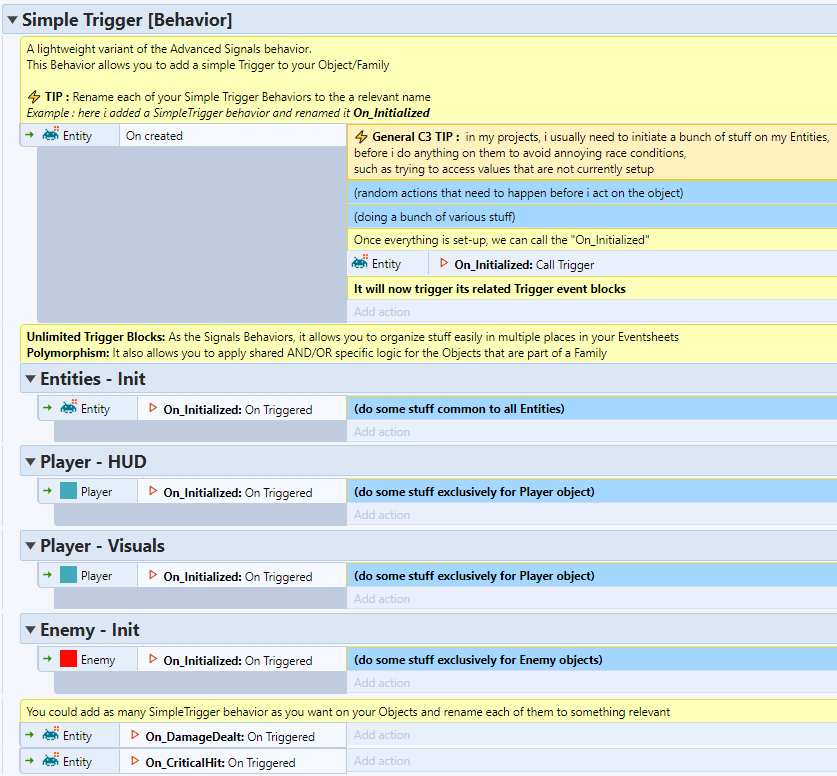This screenshot has width=837, height=776.
Task: Click the red trigger icon before On_Initialized: Call Trigger
Action: pyautogui.click(x=444, y=263)
